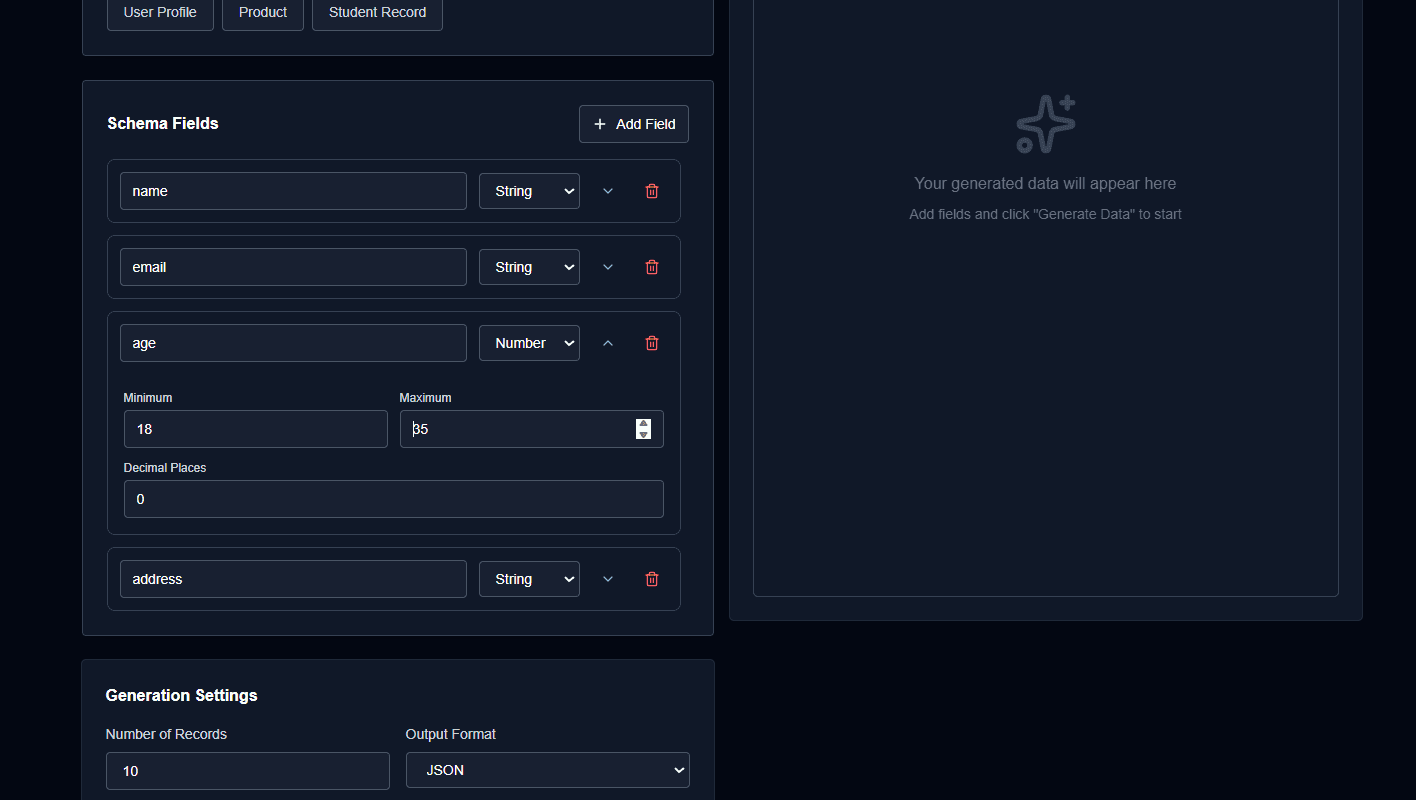Click the Schema Fields heading
The width and height of the screenshot is (1416, 800).
(163, 123)
